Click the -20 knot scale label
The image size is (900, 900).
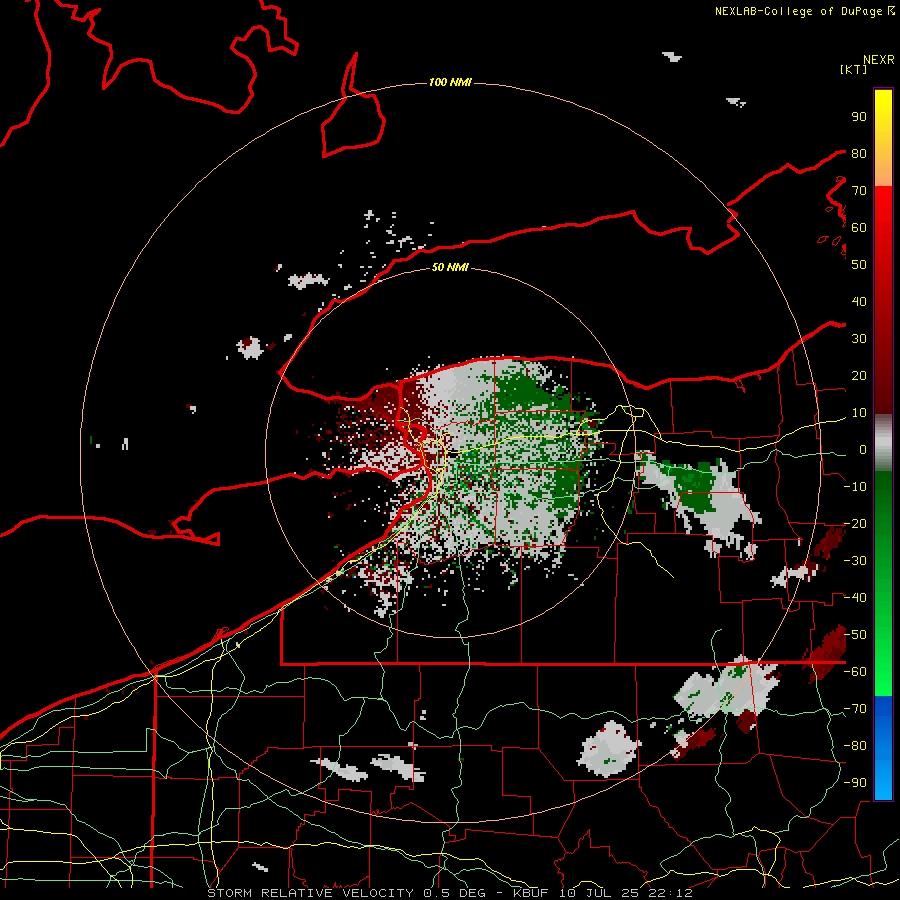click(x=855, y=524)
